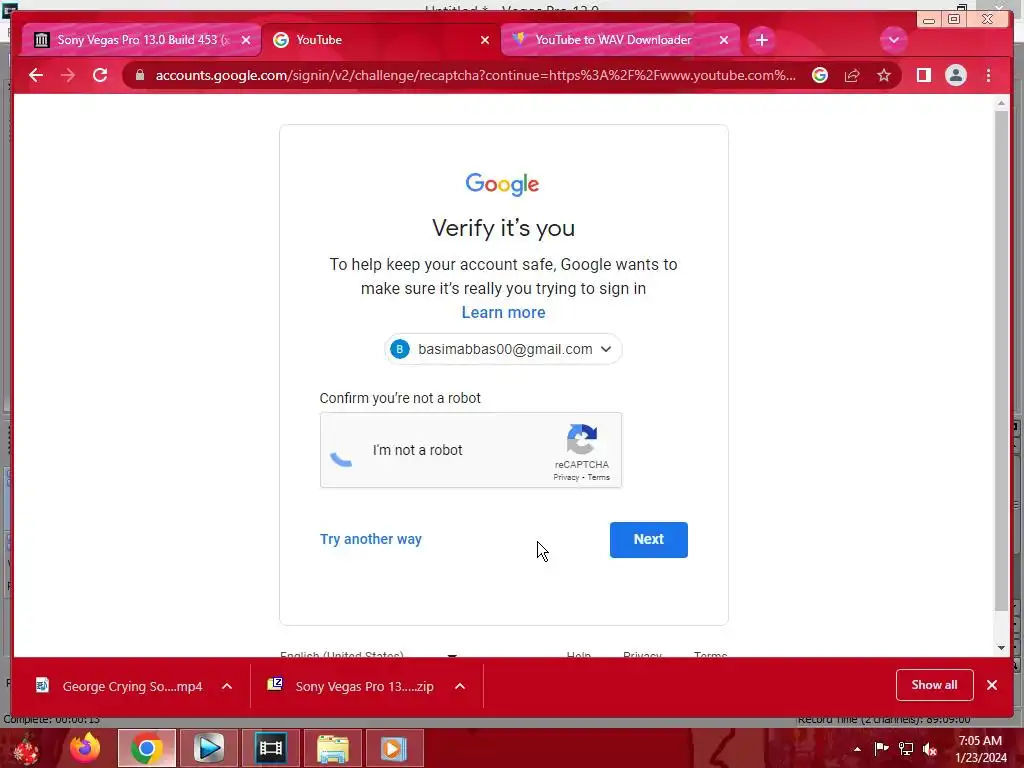1024x768 pixels.
Task: Open the Windows Start orb
Action: tap(26, 749)
